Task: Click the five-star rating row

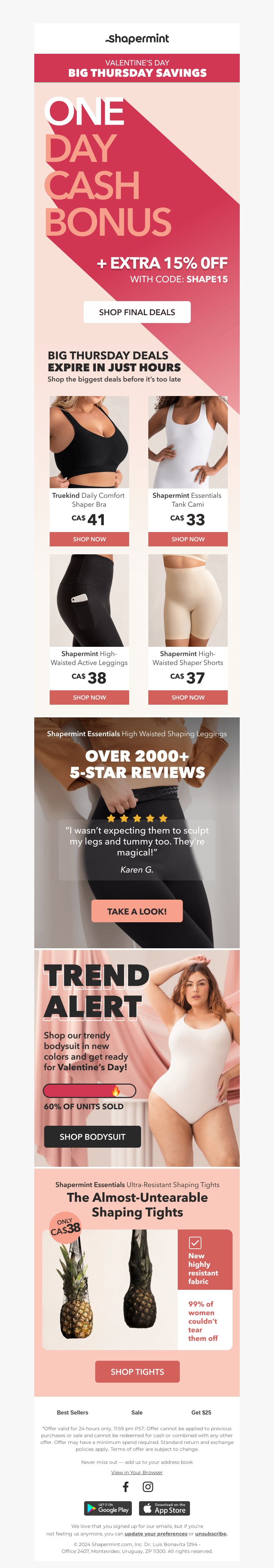Action: pyautogui.click(x=137, y=818)
